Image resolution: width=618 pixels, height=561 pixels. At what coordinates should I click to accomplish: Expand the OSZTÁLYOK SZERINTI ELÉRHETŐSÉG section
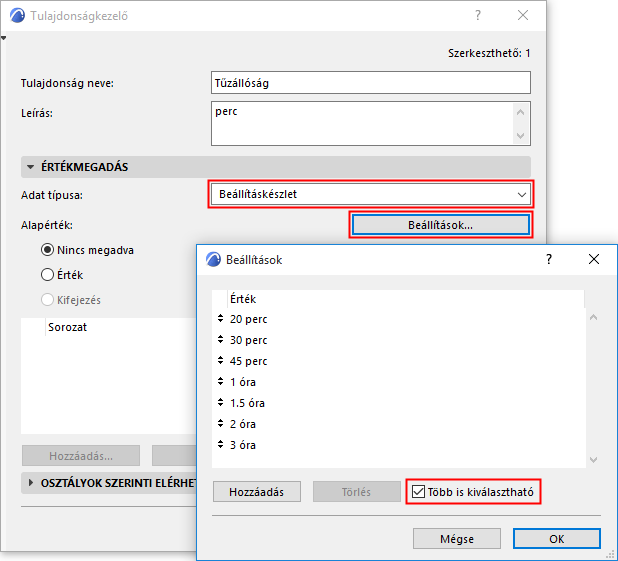pos(31,483)
